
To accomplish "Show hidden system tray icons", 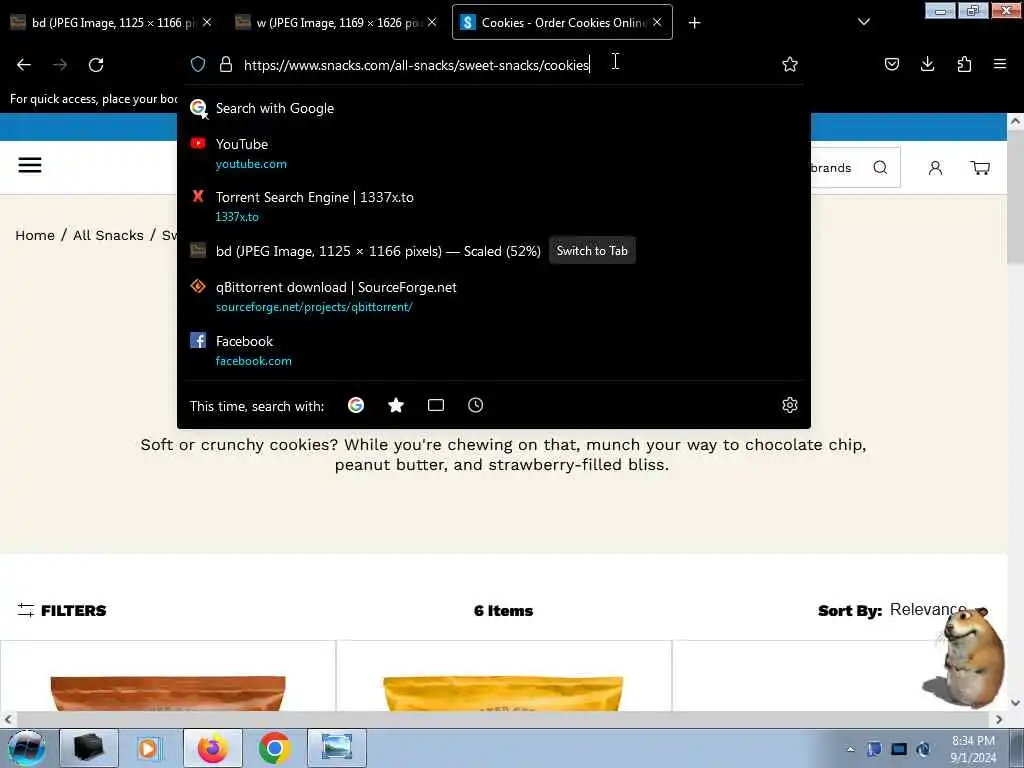I will 850,749.
